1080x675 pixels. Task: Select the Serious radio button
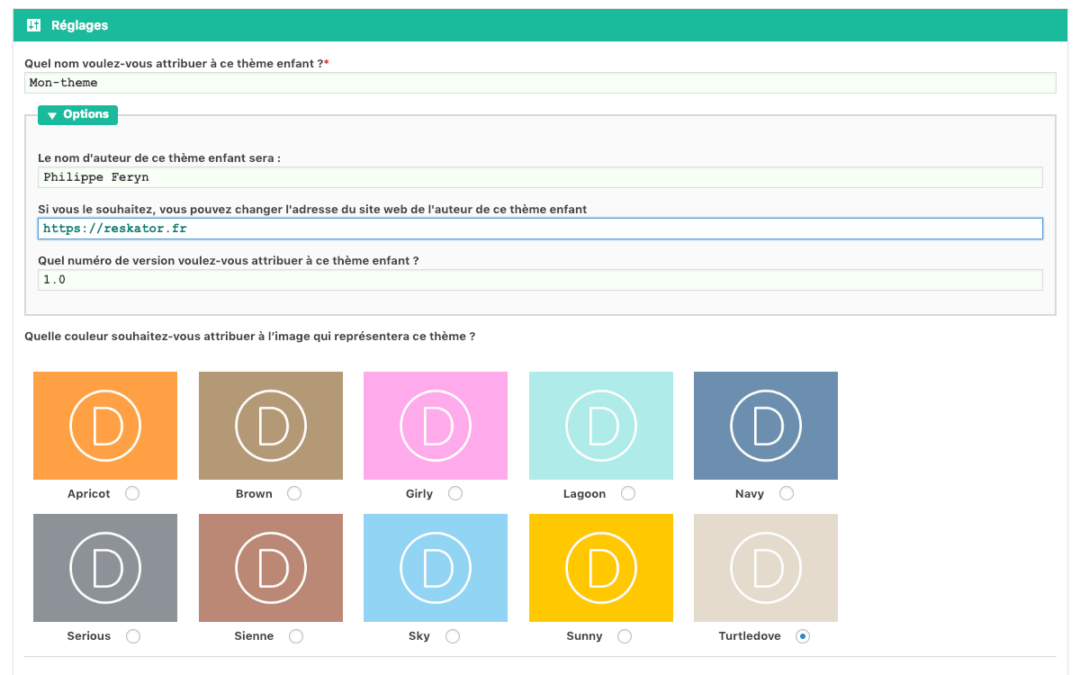click(x=133, y=636)
